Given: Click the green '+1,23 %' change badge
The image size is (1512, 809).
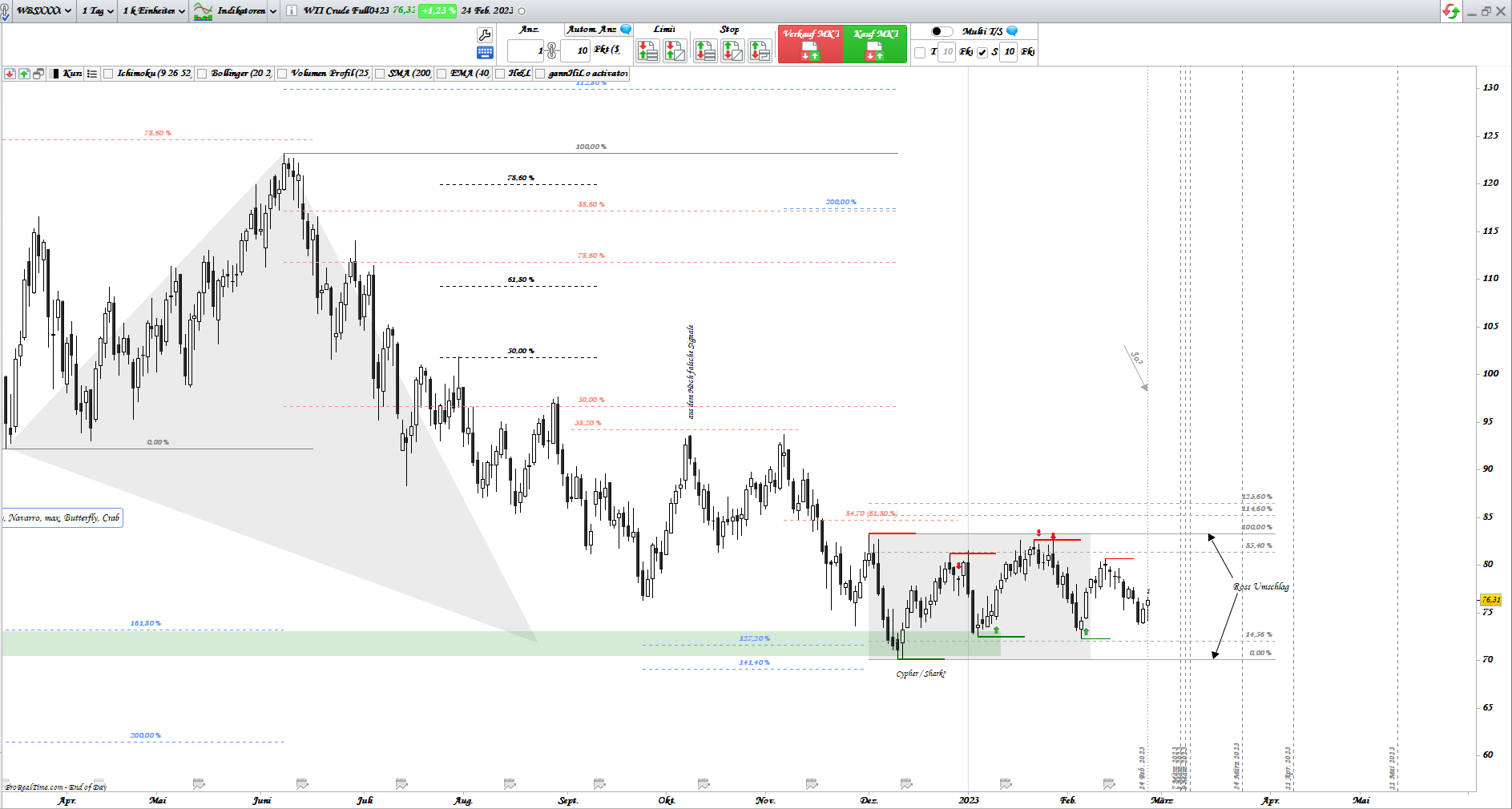Looking at the screenshot, I should point(437,11).
